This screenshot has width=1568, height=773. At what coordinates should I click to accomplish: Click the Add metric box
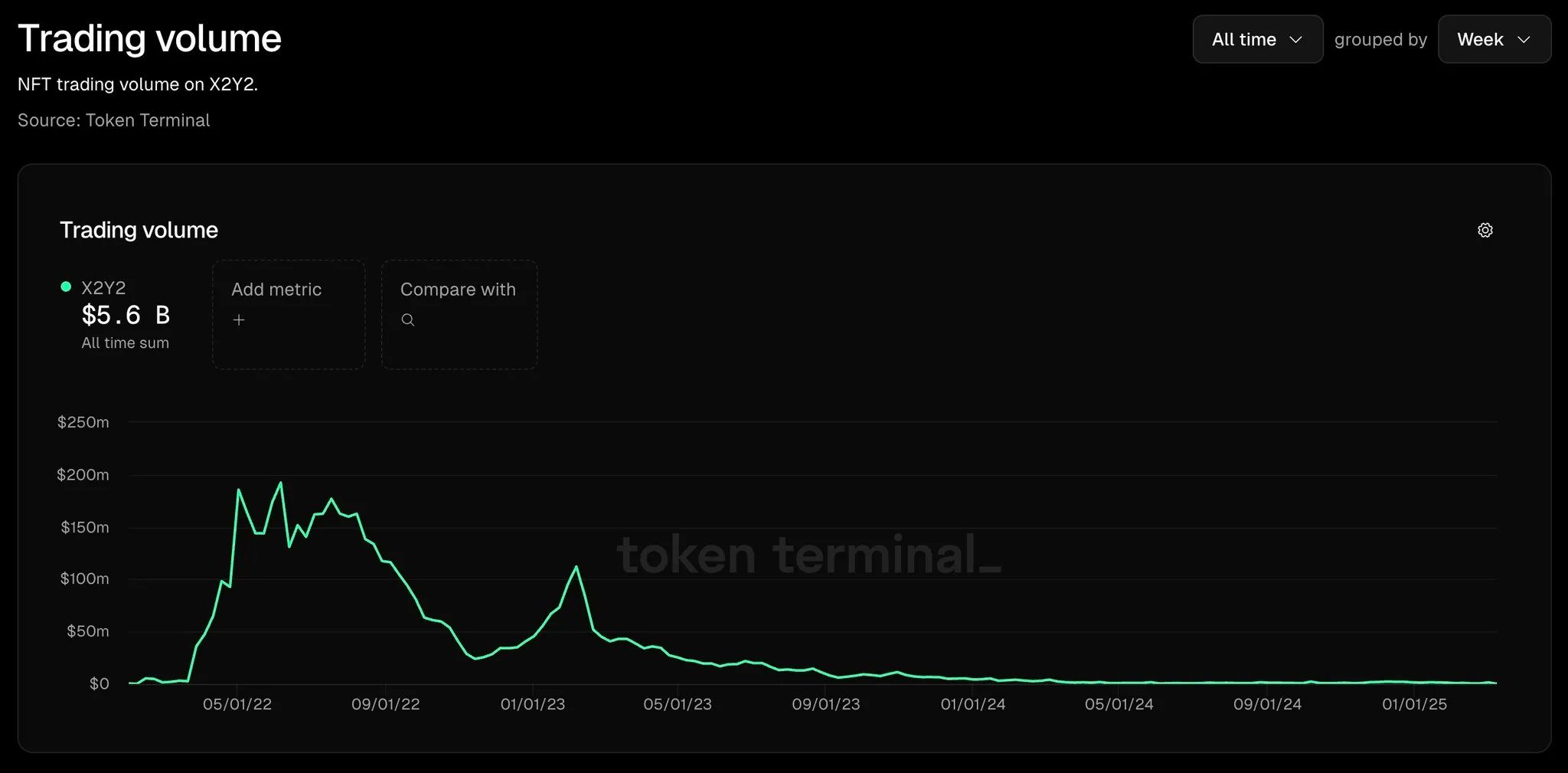point(288,314)
